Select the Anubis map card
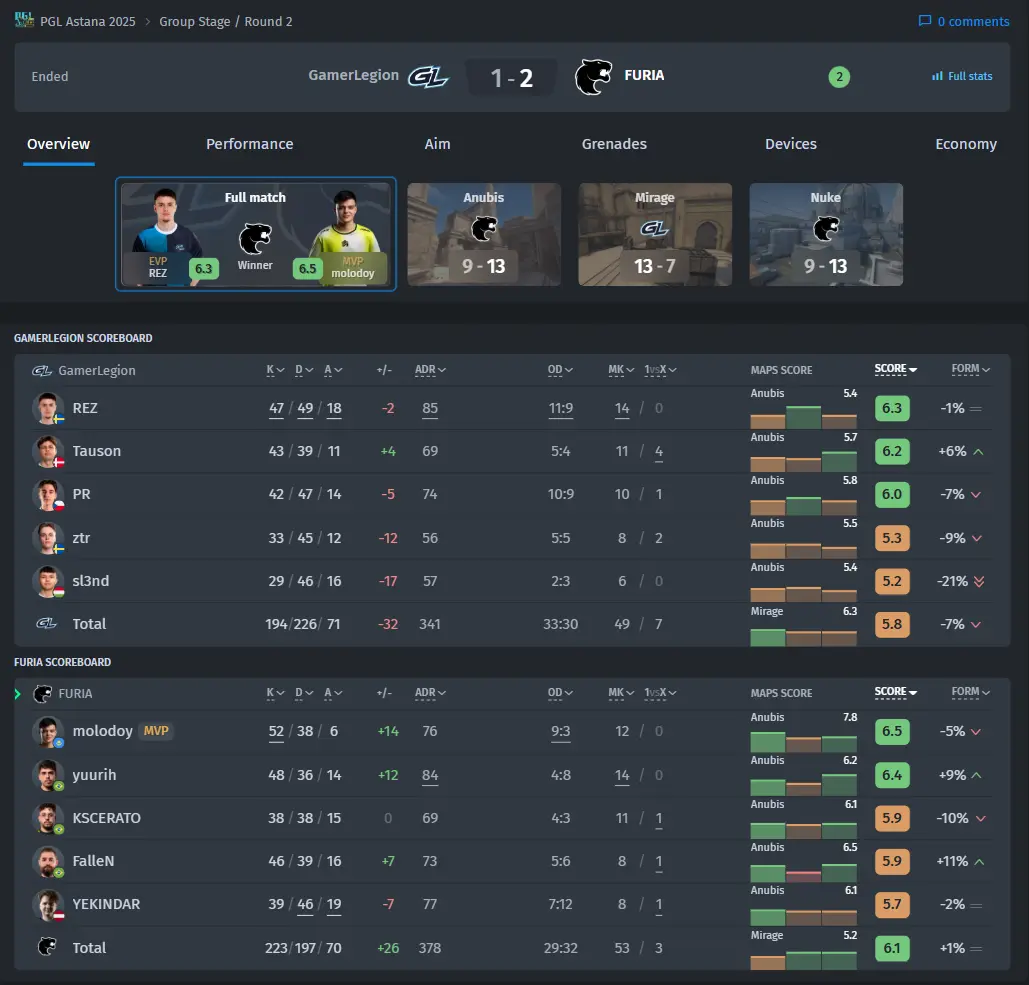 click(484, 234)
